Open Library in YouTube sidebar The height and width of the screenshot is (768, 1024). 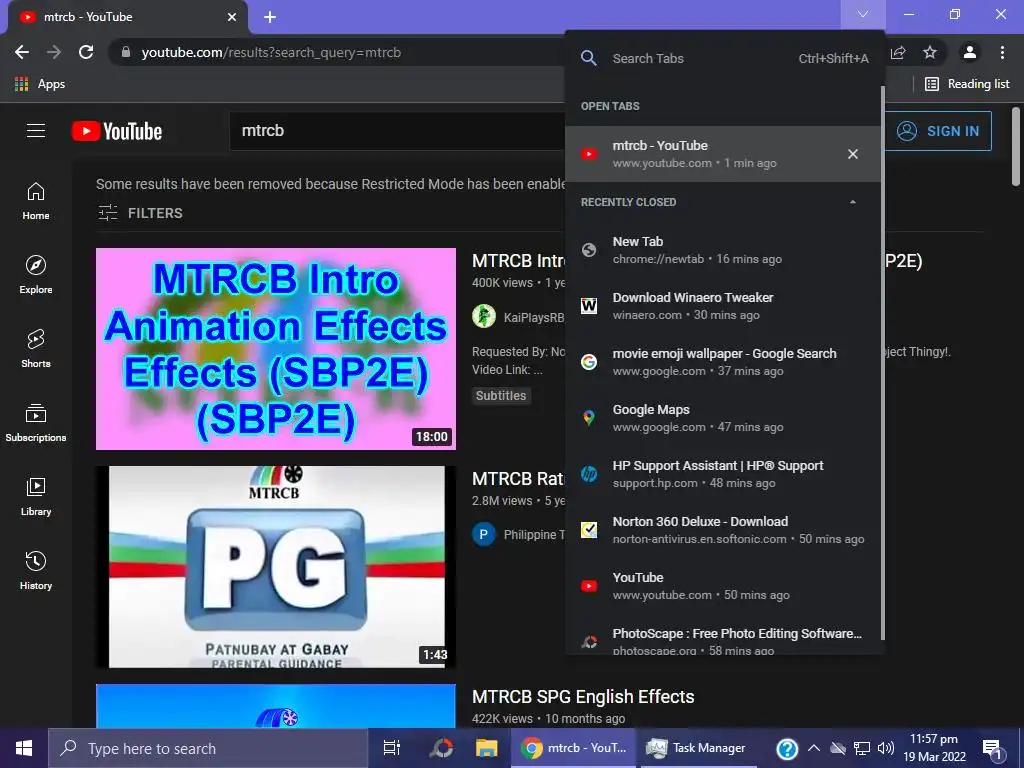tap(36, 497)
